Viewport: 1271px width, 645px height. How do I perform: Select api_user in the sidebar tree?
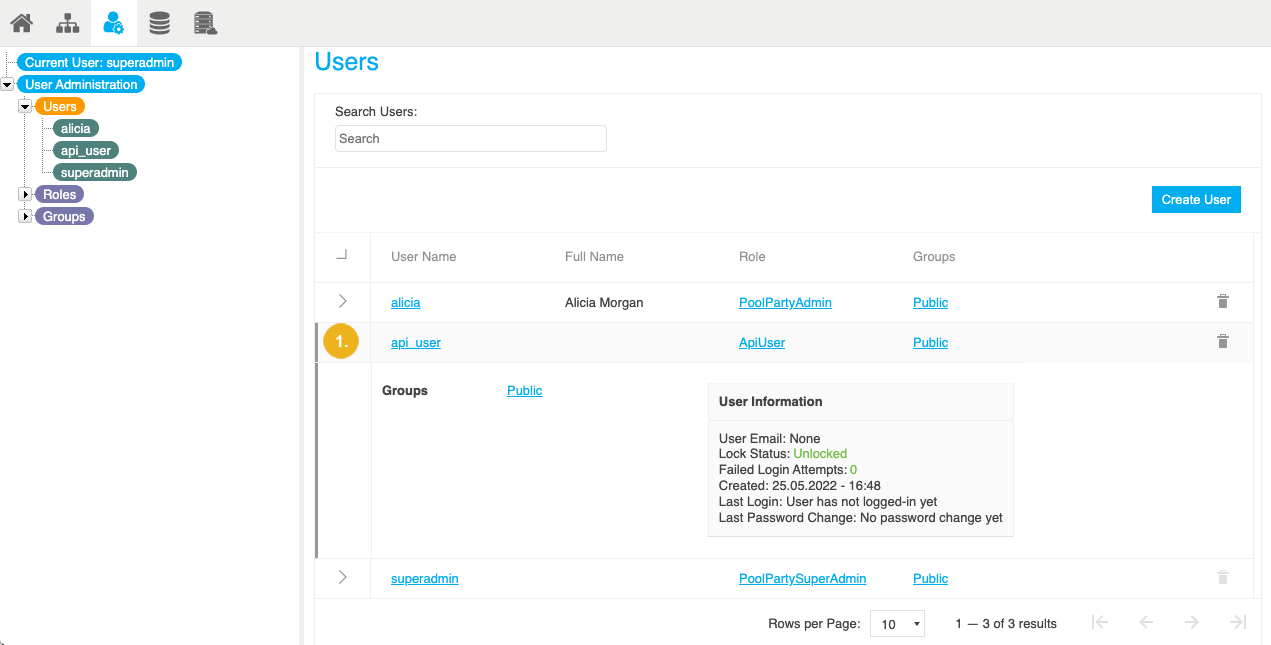coord(86,150)
